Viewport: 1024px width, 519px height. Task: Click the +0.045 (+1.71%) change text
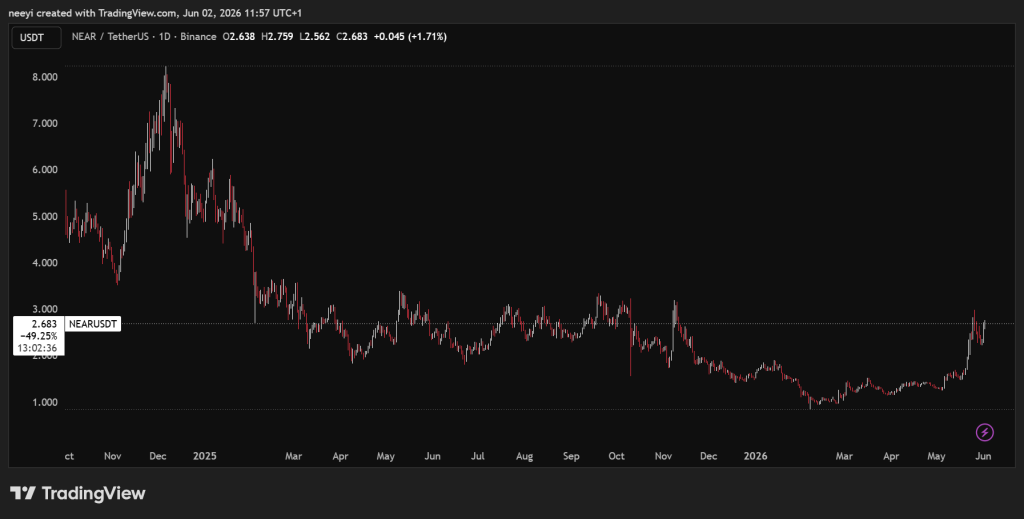[410, 37]
